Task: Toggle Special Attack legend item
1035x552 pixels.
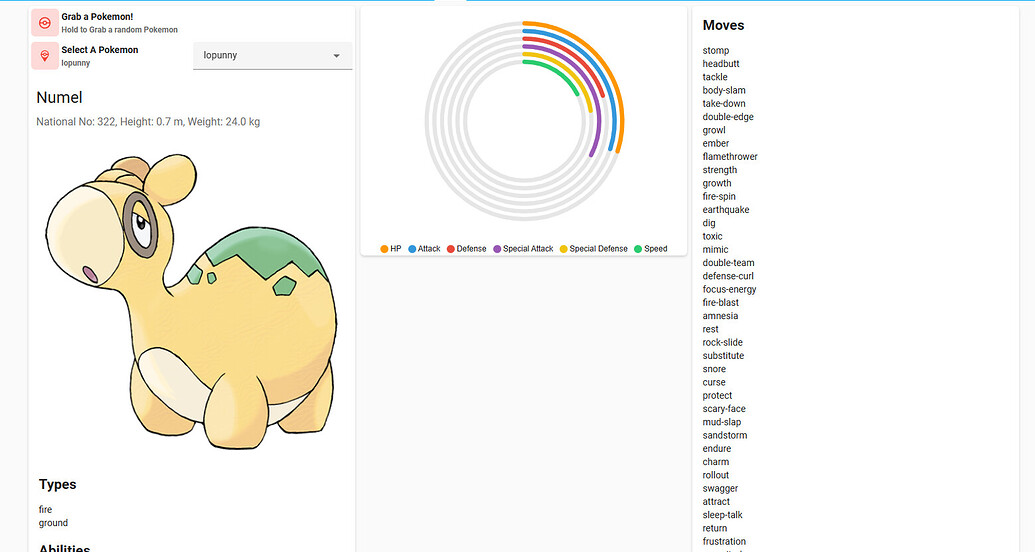Action: click(x=523, y=249)
